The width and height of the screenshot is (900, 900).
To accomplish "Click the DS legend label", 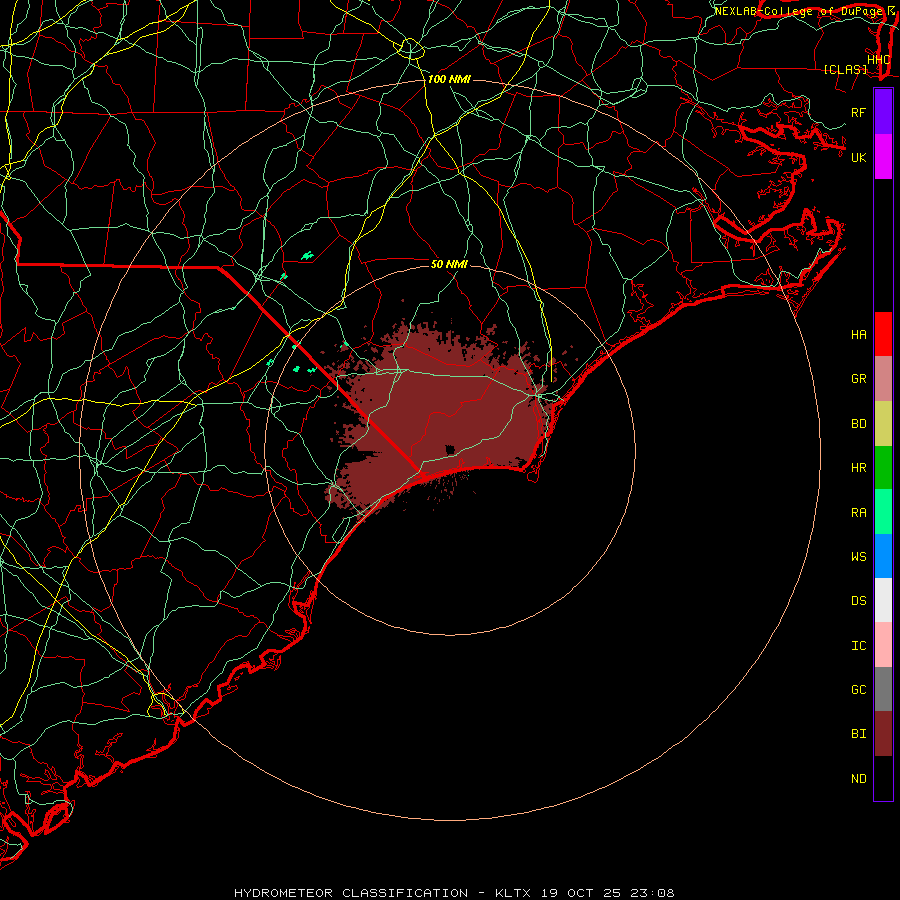I will point(858,601).
